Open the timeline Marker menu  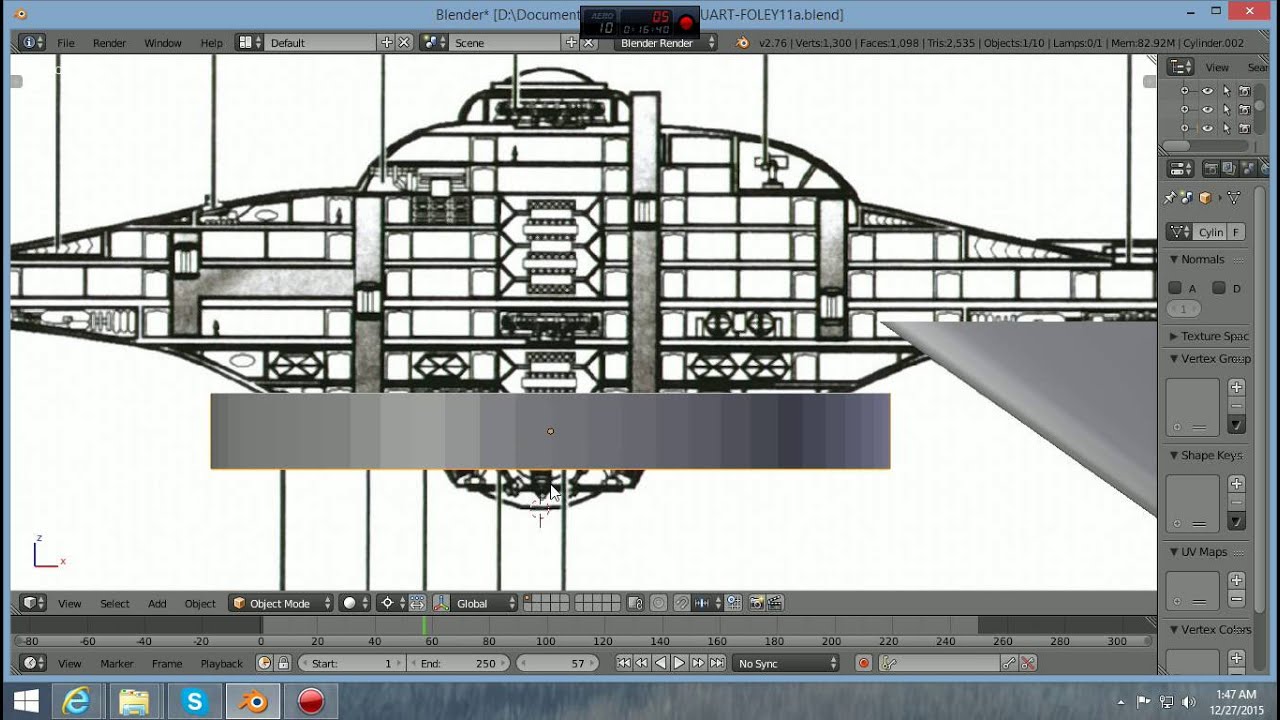[x=117, y=663]
